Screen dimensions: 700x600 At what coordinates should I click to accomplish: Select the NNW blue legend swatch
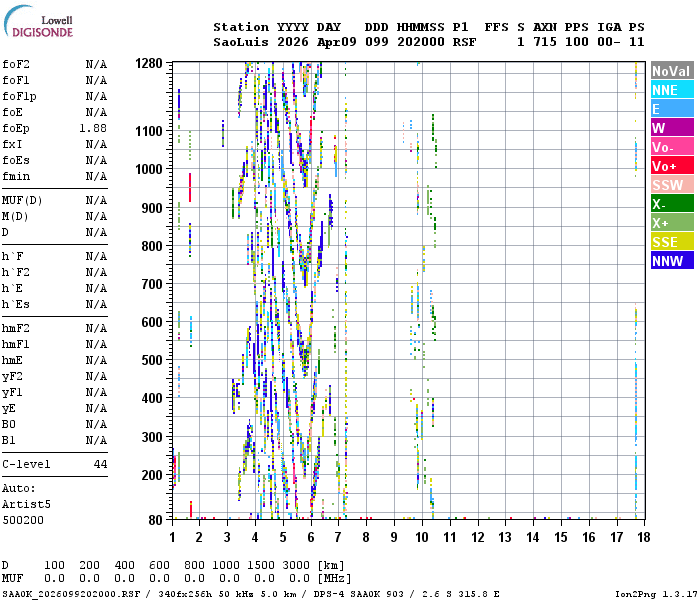pyautogui.click(x=672, y=260)
